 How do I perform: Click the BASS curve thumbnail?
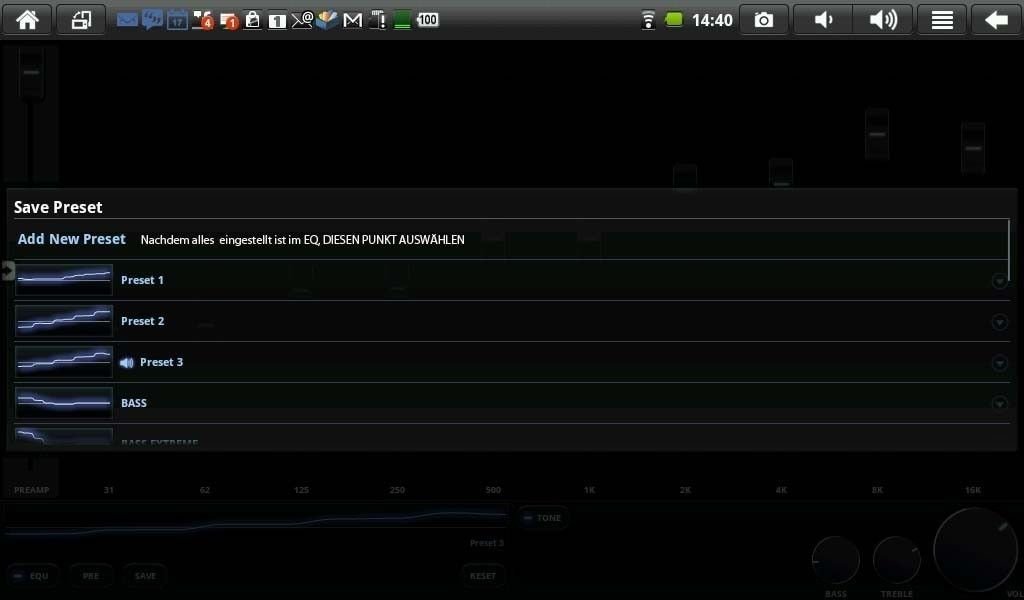click(x=64, y=403)
